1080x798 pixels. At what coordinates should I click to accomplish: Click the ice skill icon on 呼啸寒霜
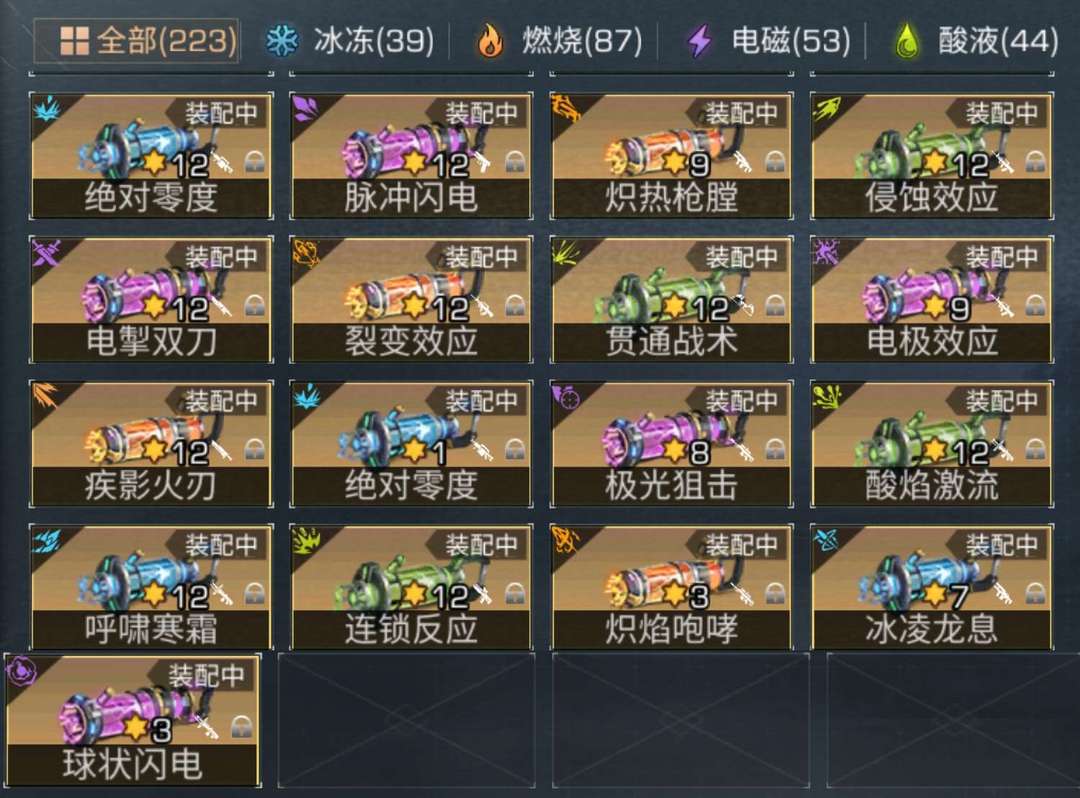(x=47, y=539)
